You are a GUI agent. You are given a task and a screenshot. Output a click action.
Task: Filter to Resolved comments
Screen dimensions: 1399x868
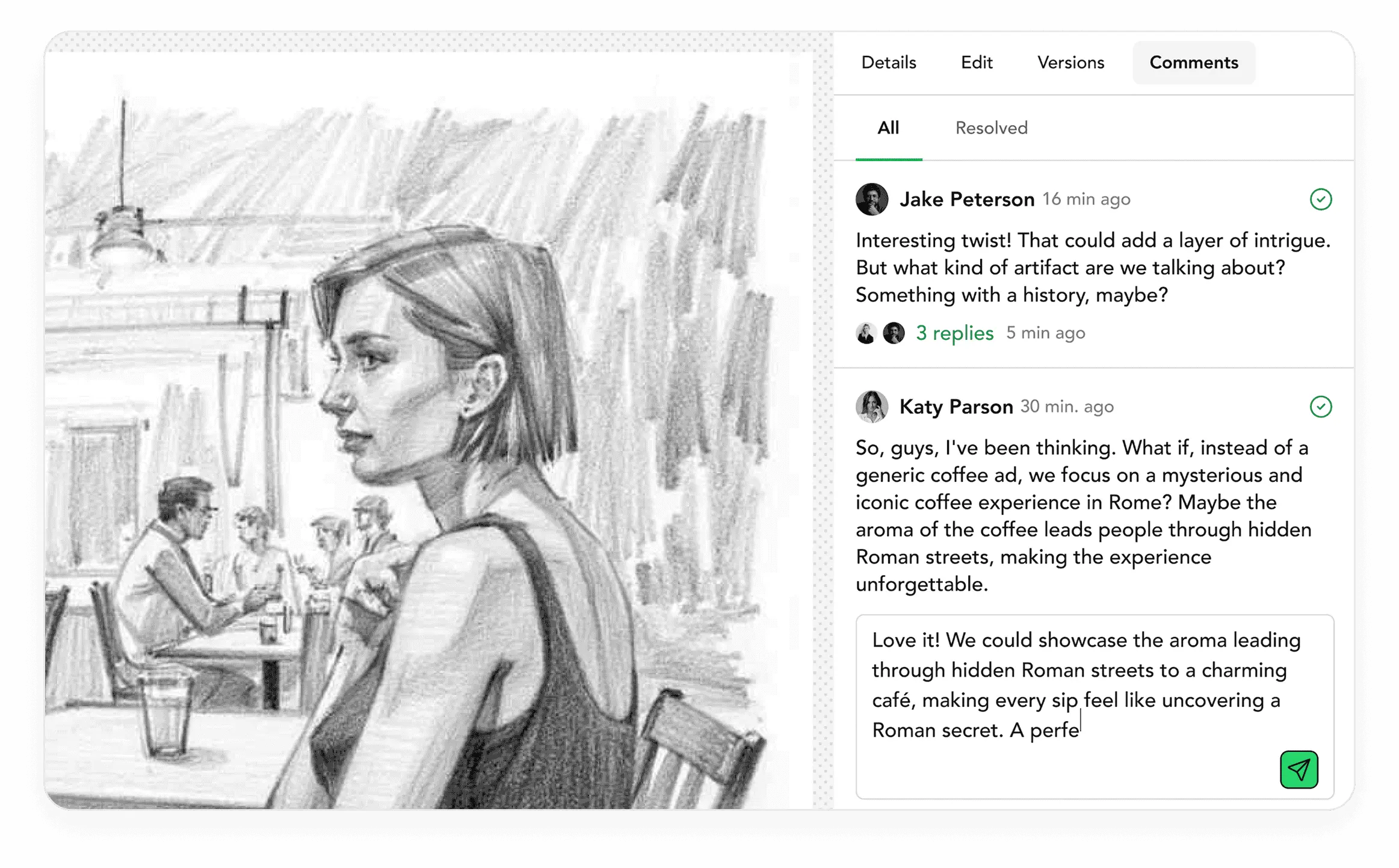991,128
